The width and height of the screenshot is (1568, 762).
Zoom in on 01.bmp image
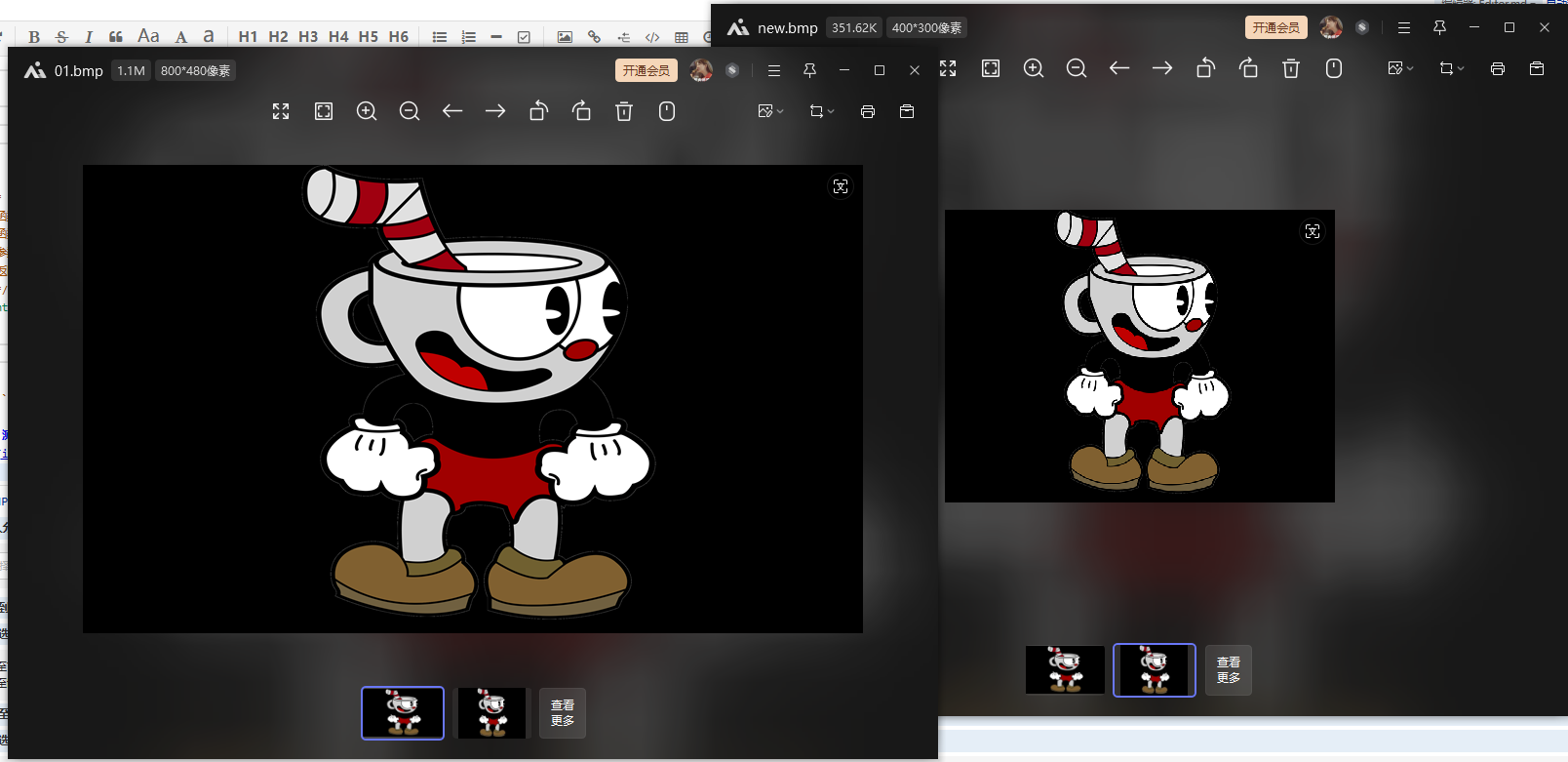pyautogui.click(x=367, y=111)
